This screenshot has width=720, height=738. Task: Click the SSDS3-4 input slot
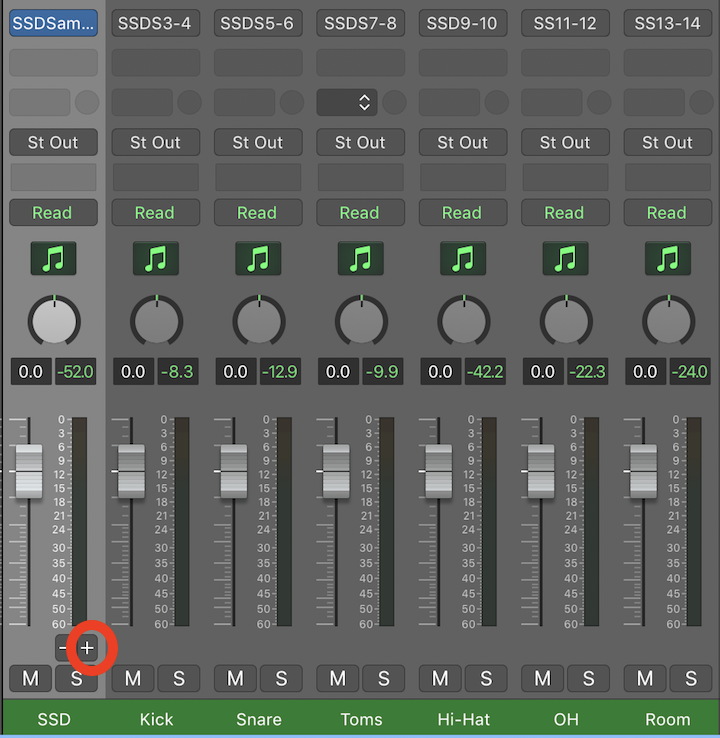156,23
